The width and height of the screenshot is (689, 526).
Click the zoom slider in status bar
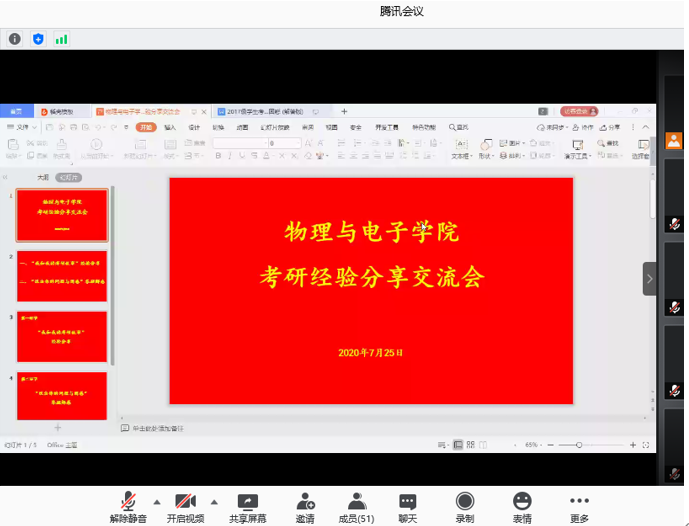pyautogui.click(x=579, y=444)
